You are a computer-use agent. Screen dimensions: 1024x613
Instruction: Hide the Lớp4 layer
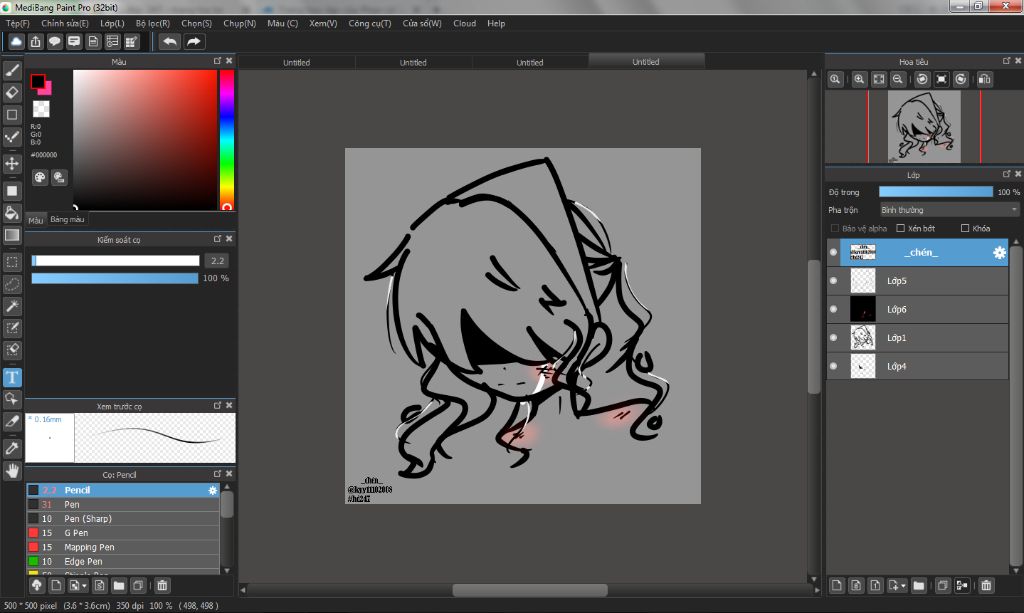[x=833, y=366]
